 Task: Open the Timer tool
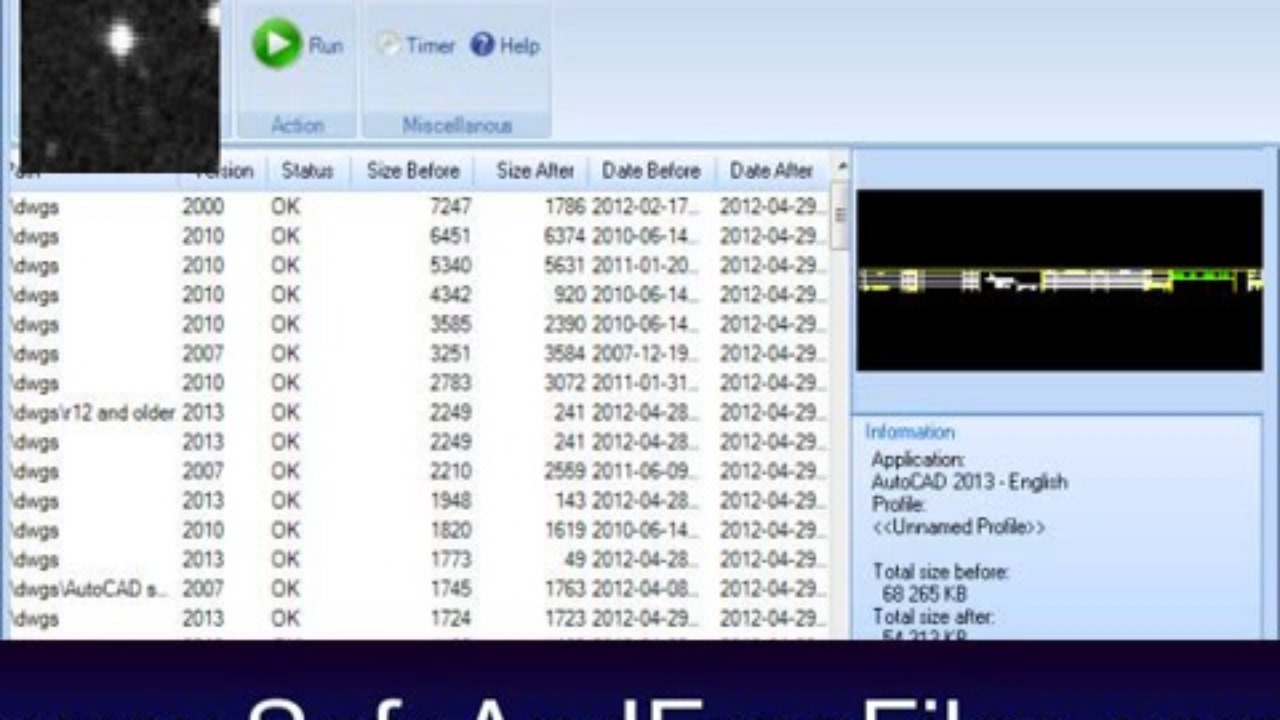(417, 45)
